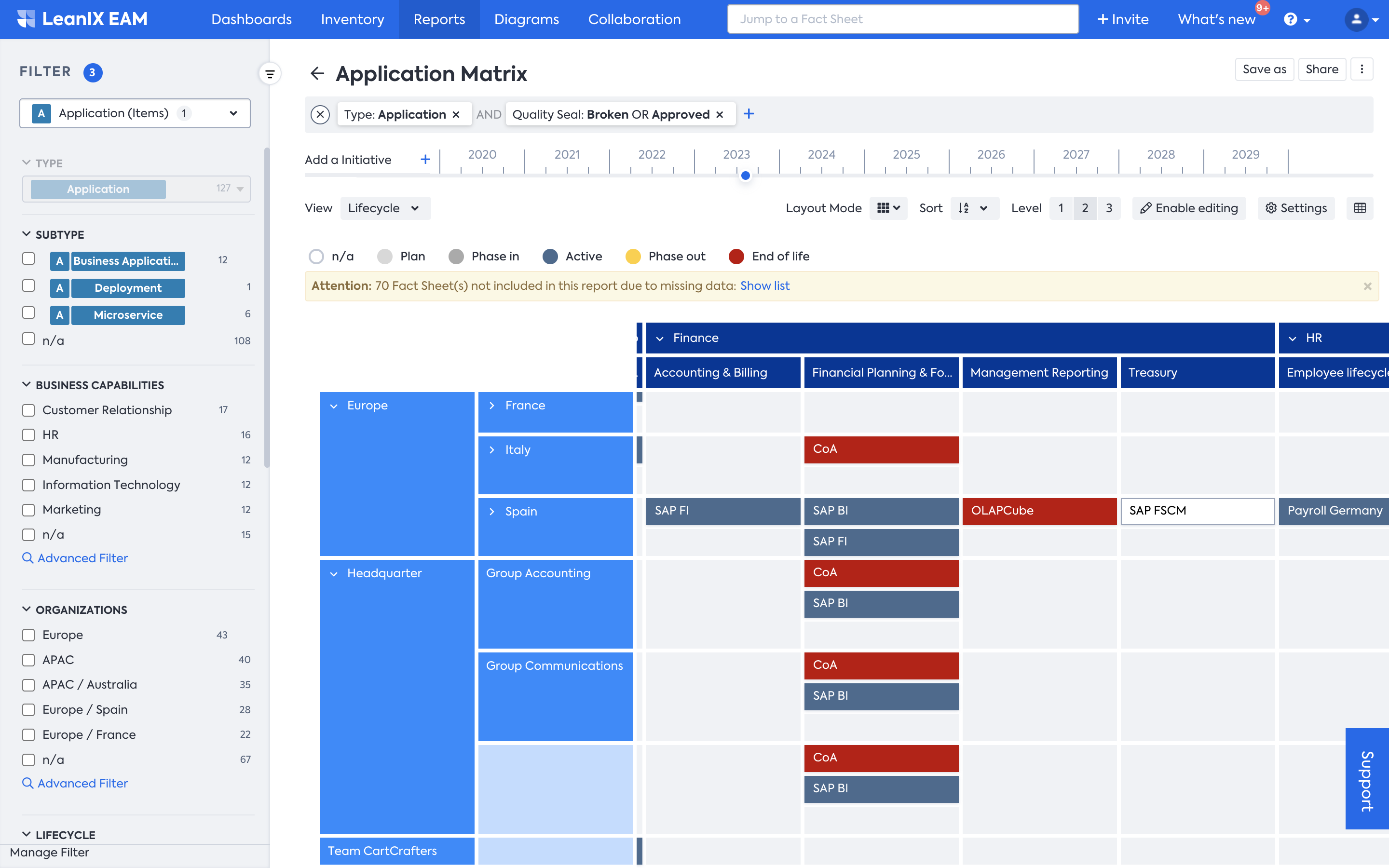
Task: Open the Layout Mode grid dropdown
Action: [888, 208]
